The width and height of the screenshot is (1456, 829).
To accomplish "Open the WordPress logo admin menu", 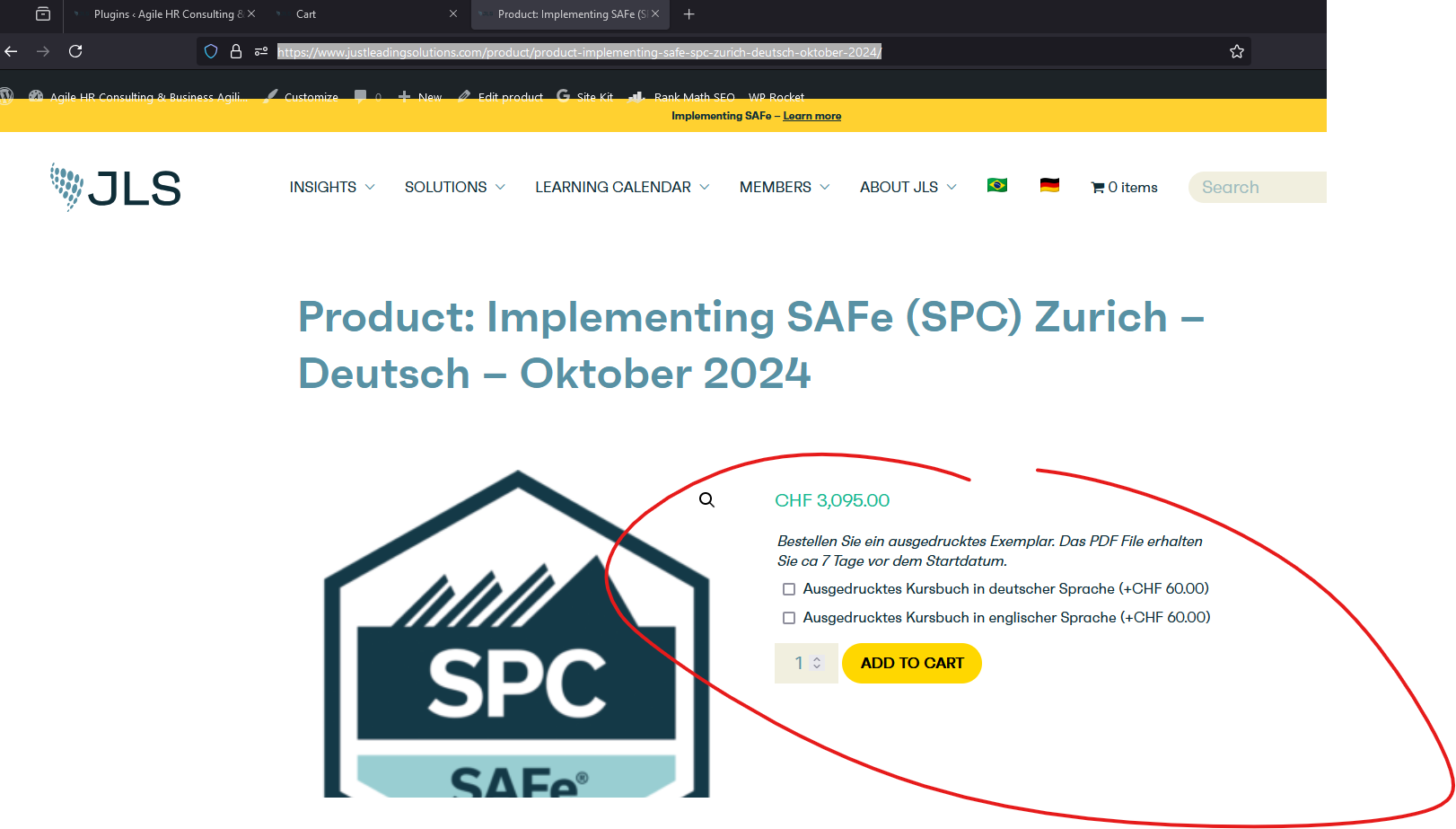I will (x=7, y=95).
